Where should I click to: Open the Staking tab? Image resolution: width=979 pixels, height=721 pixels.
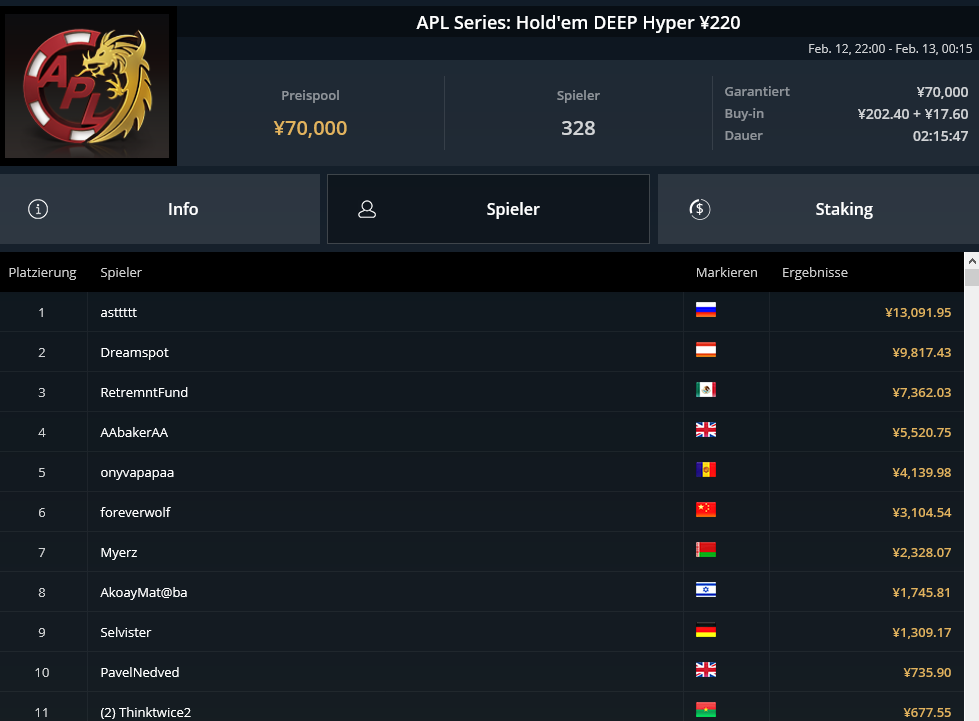[819, 209]
